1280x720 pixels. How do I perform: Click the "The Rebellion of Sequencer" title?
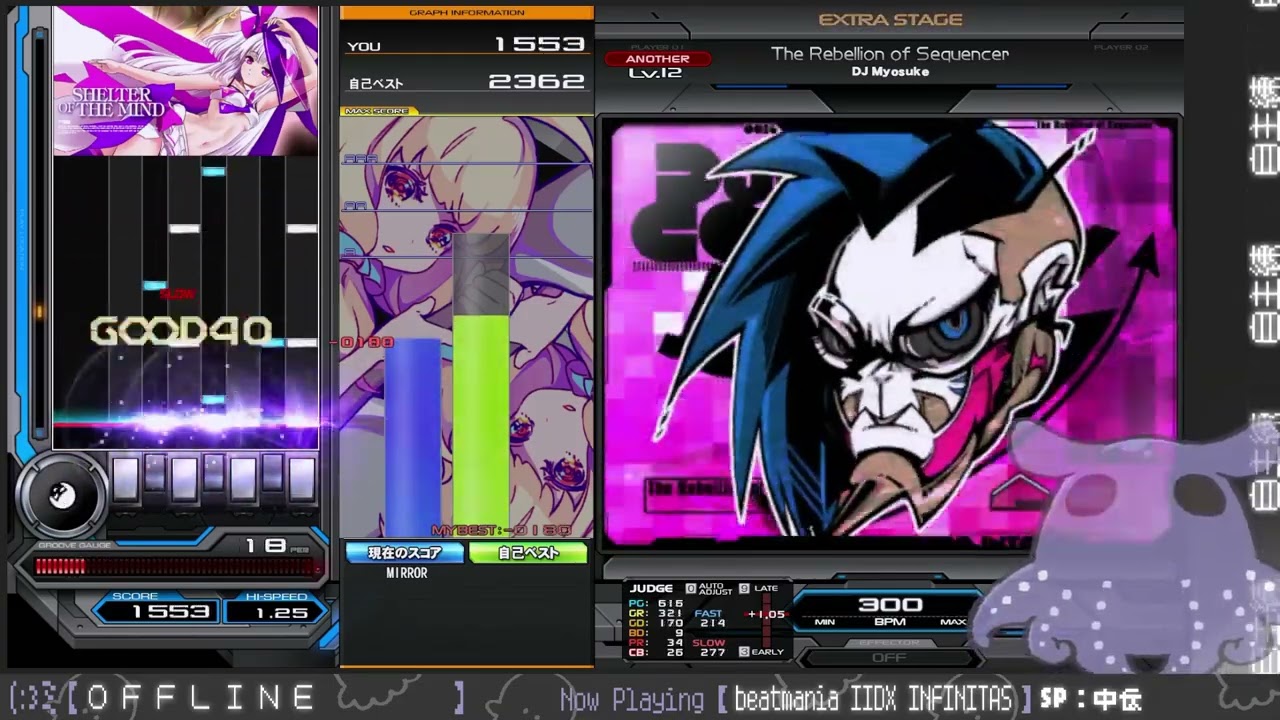tap(890, 54)
